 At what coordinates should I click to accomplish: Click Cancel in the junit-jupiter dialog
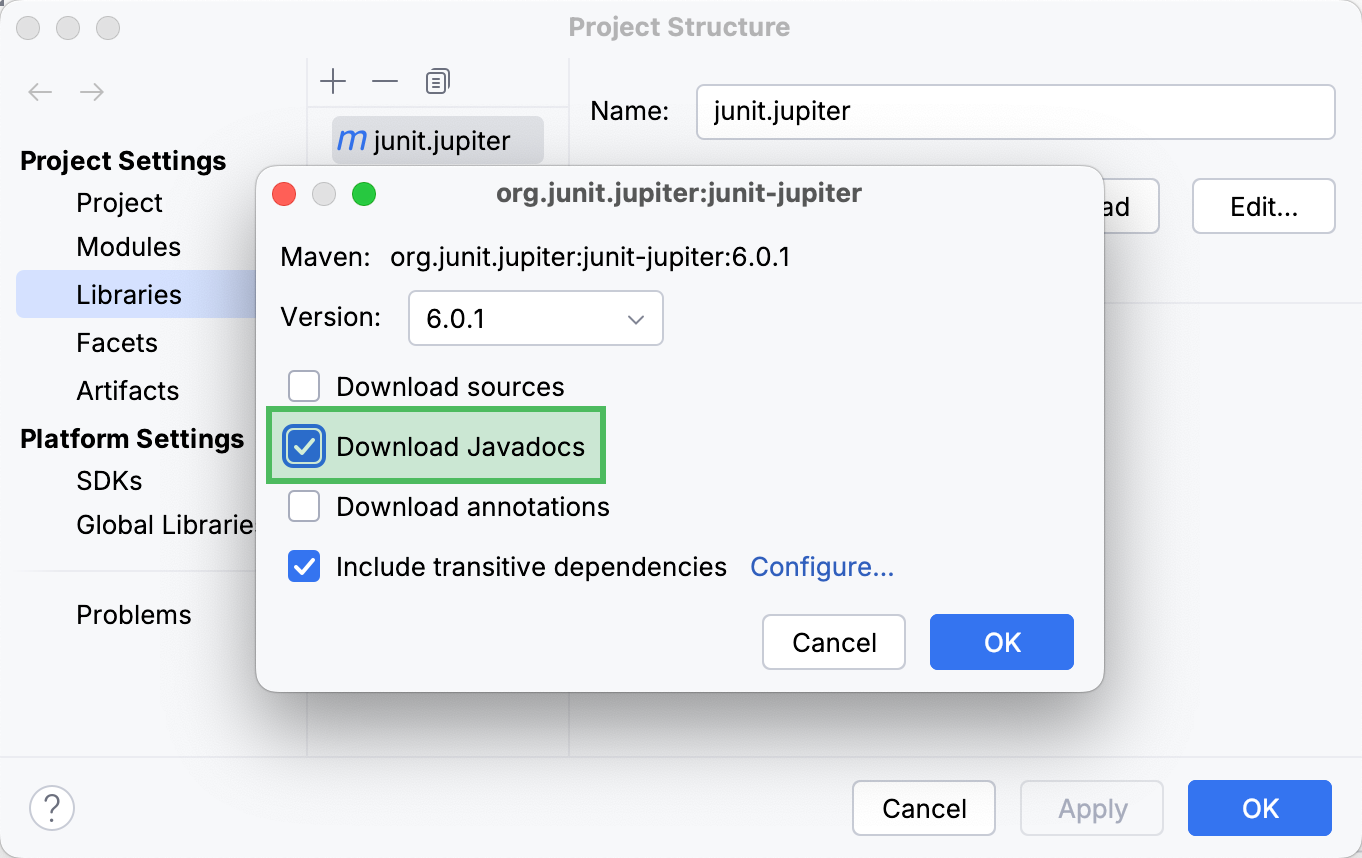[x=833, y=642]
